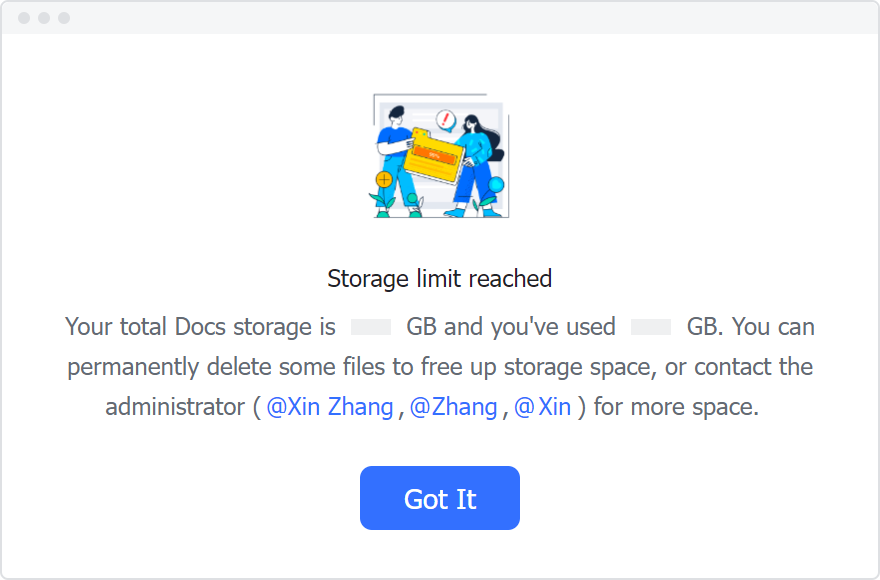Click the exclamation warning icon in the illustration
The height and width of the screenshot is (580, 880).
445,118
